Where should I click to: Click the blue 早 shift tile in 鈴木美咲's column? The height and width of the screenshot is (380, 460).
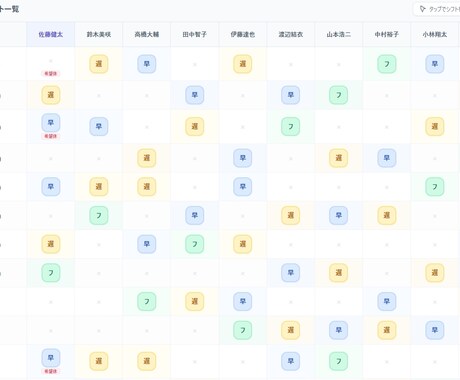coord(99,126)
